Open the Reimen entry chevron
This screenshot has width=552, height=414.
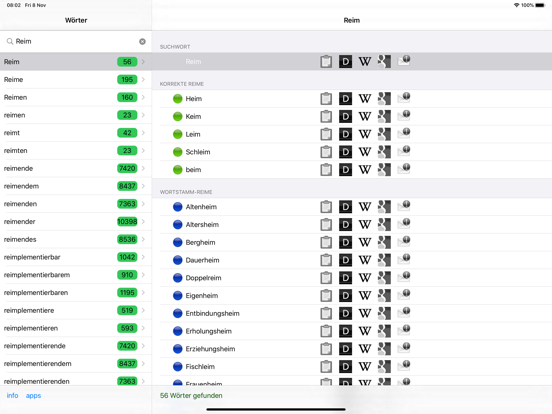point(143,97)
